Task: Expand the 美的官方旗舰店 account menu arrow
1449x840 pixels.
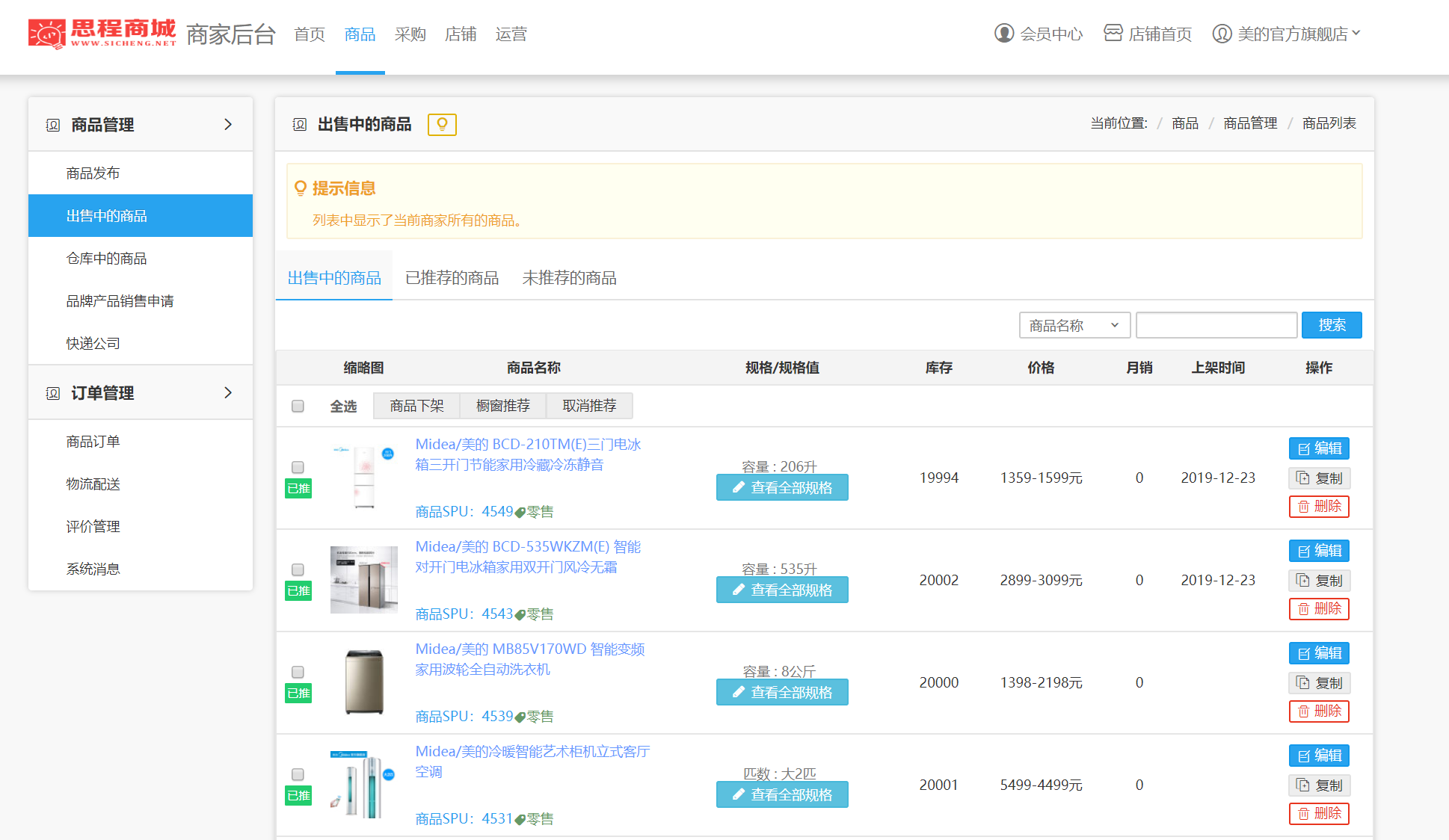Action: coord(1356,33)
